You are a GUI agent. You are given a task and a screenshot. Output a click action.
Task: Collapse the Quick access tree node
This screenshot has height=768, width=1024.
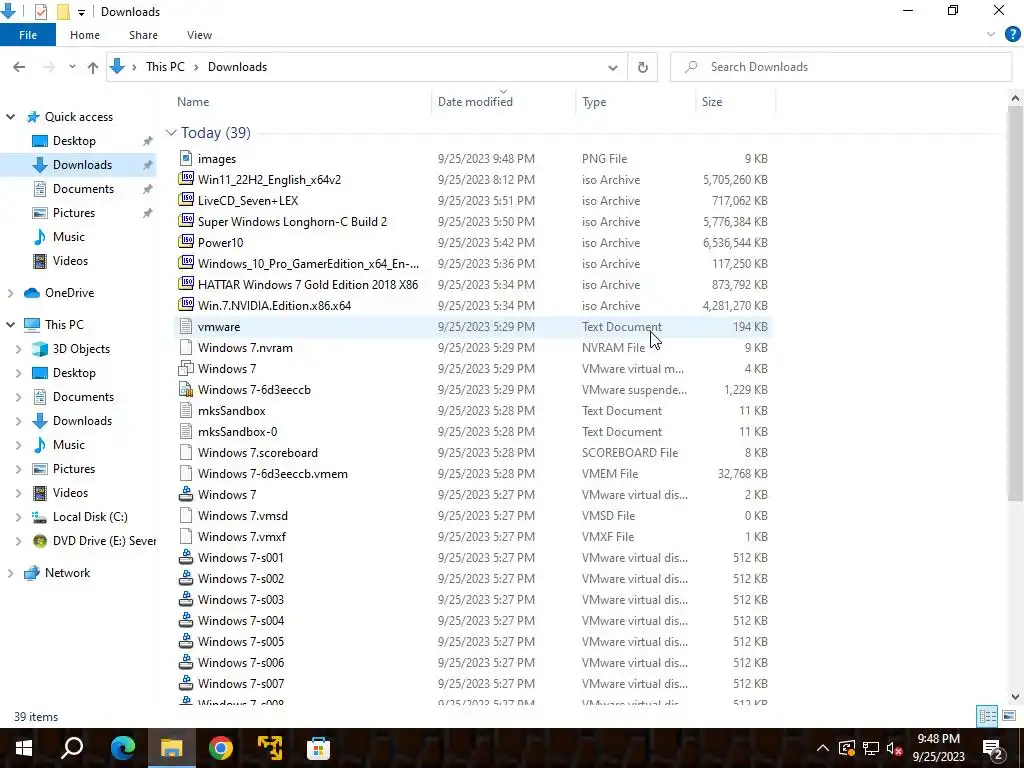coord(10,117)
